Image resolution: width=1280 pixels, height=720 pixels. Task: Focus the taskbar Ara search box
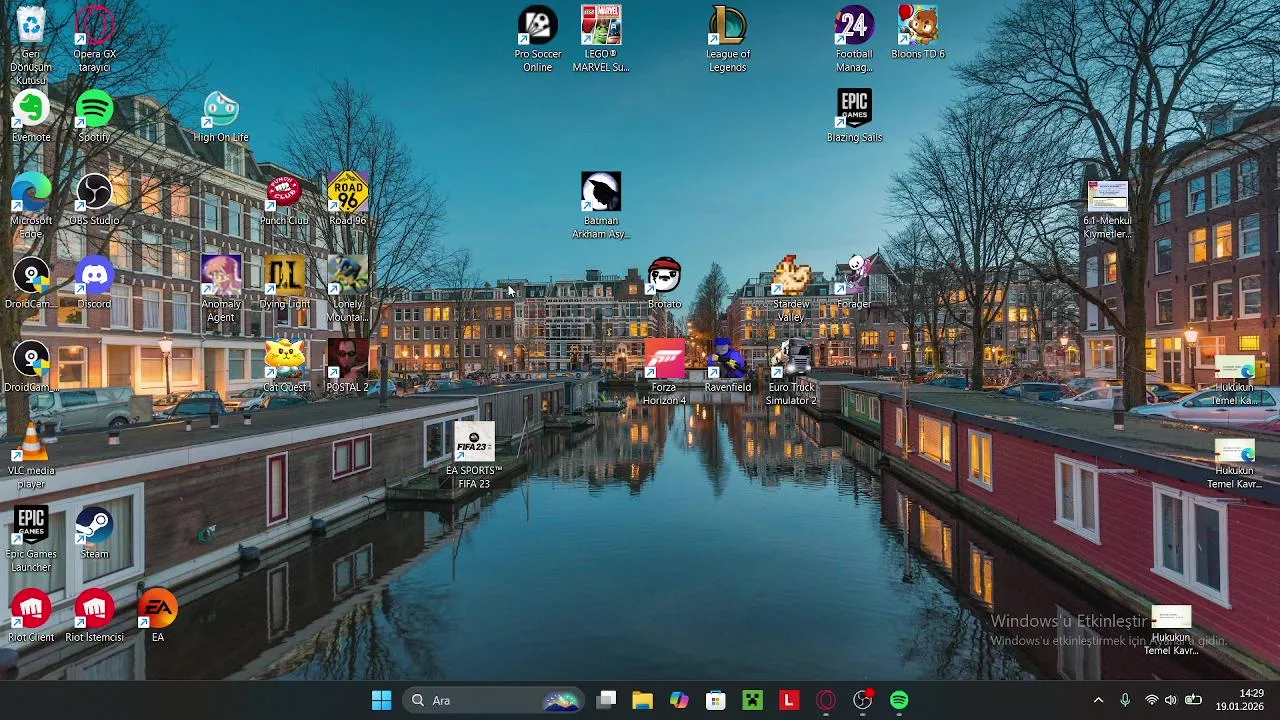(x=494, y=700)
